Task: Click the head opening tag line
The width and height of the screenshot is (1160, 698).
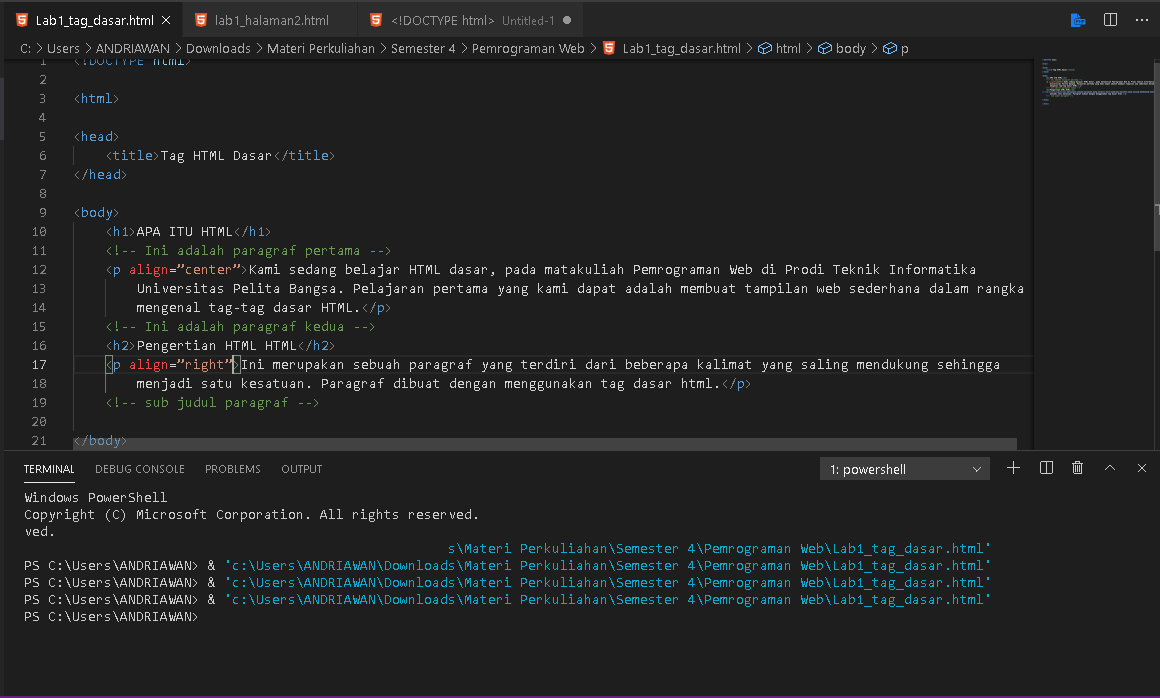Action: [x=96, y=137]
